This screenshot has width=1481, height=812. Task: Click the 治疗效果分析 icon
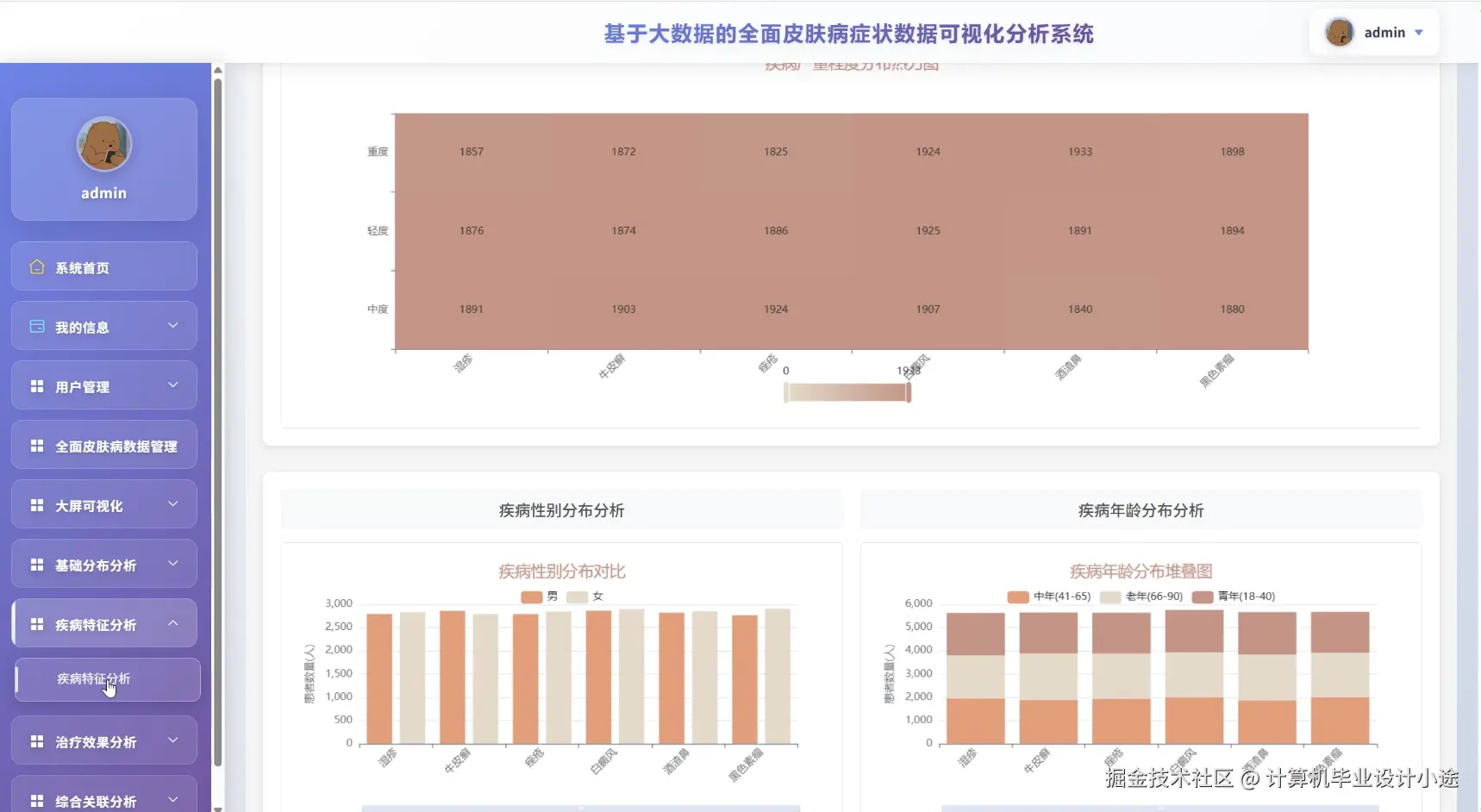click(35, 740)
